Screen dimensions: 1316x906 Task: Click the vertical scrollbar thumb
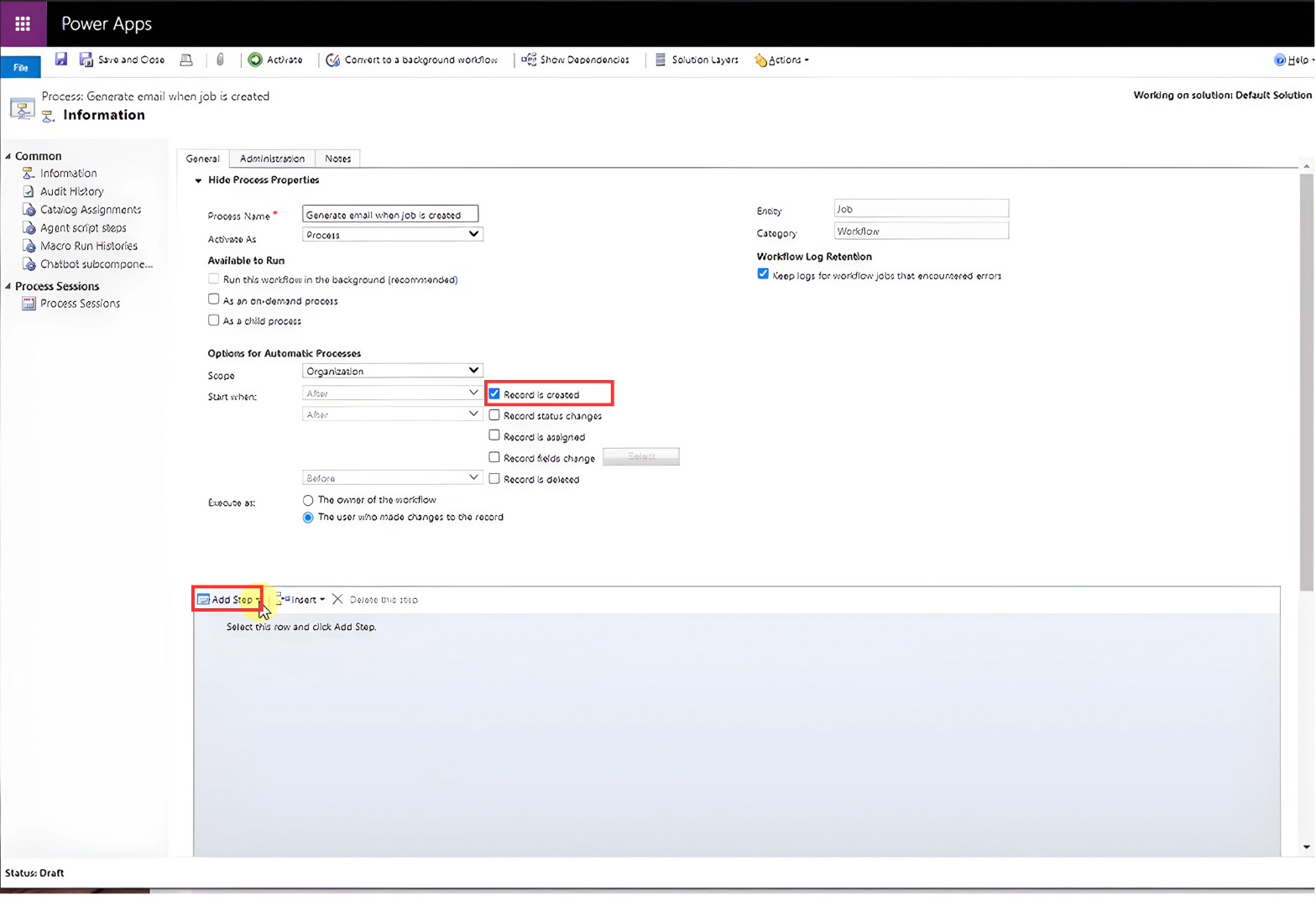pos(1306,382)
